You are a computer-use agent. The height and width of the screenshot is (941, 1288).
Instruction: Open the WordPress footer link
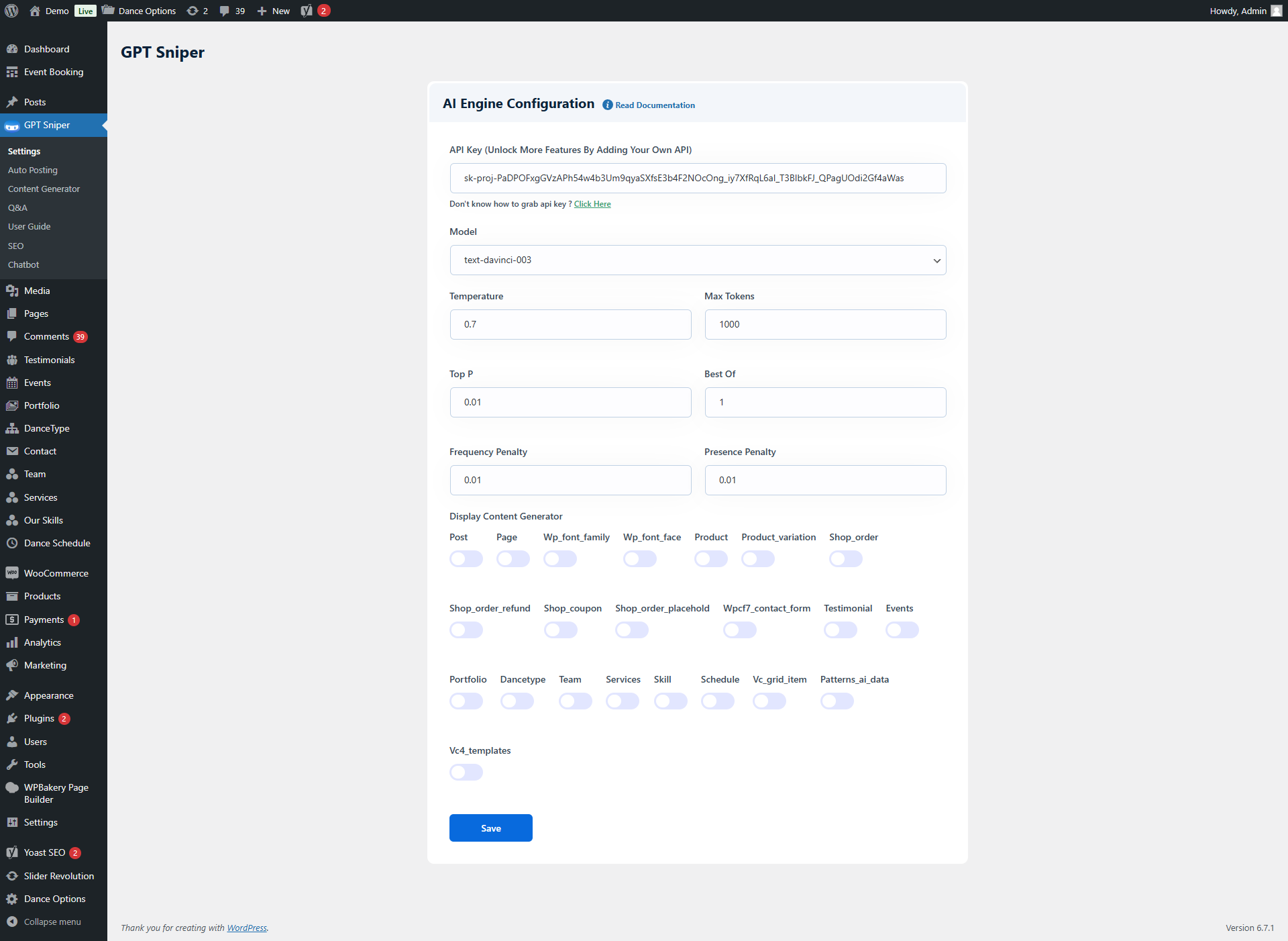click(x=247, y=928)
